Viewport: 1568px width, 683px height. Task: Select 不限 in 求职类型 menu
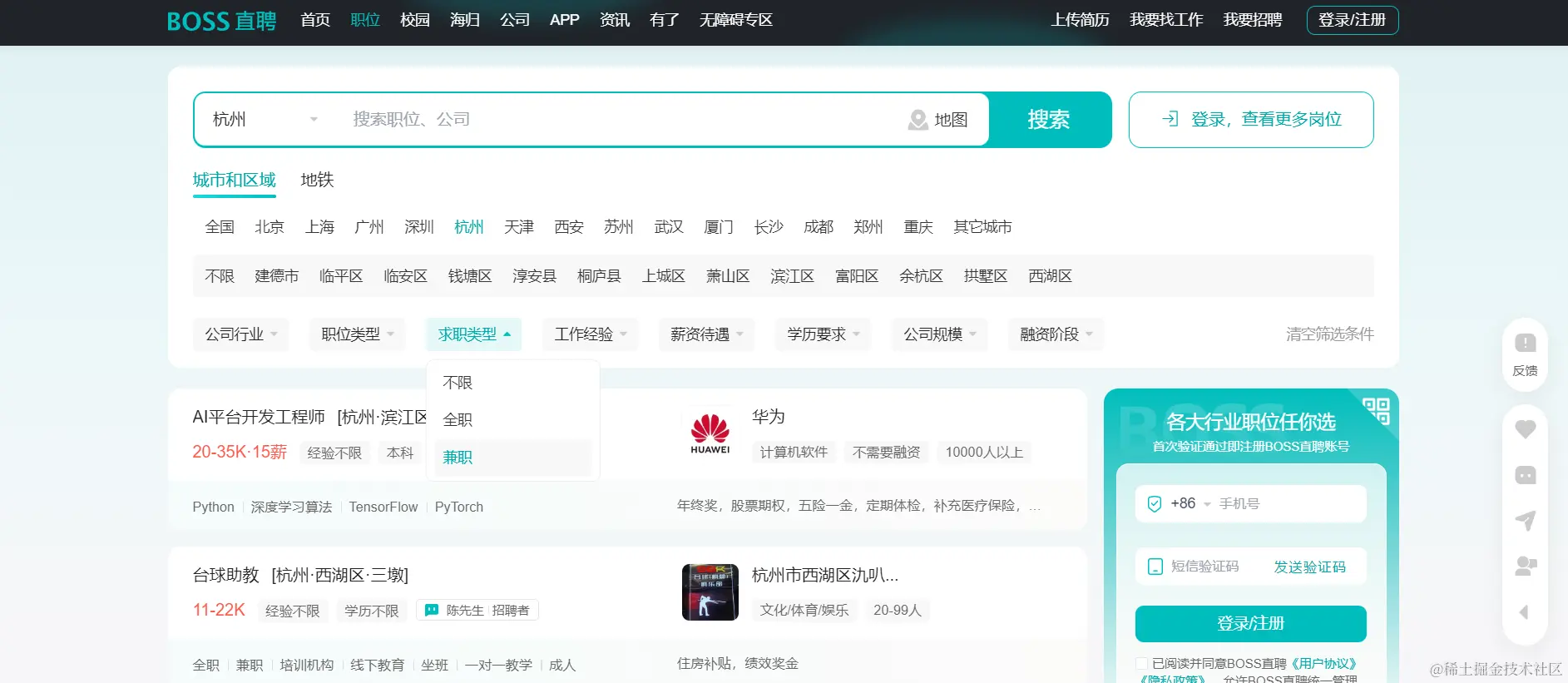coord(512,383)
